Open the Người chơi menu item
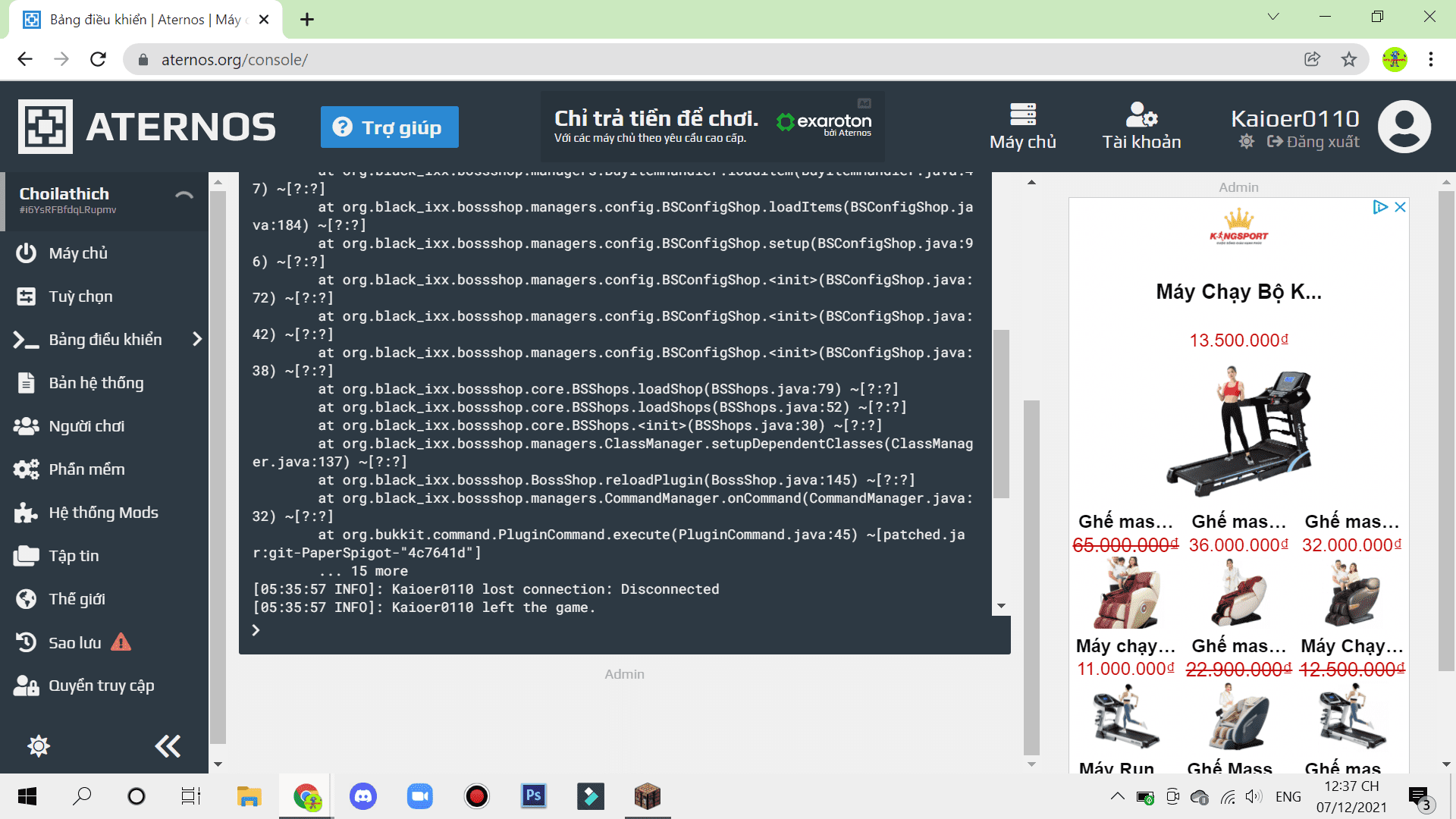The image size is (1456, 819). (x=86, y=426)
